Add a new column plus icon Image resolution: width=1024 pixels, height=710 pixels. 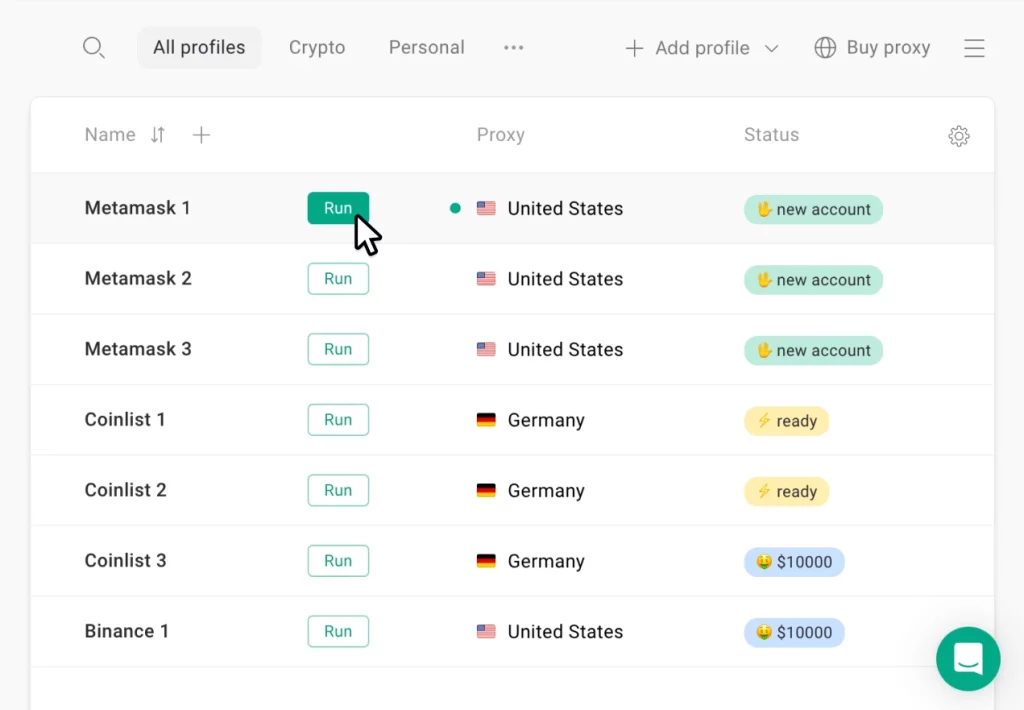click(201, 135)
